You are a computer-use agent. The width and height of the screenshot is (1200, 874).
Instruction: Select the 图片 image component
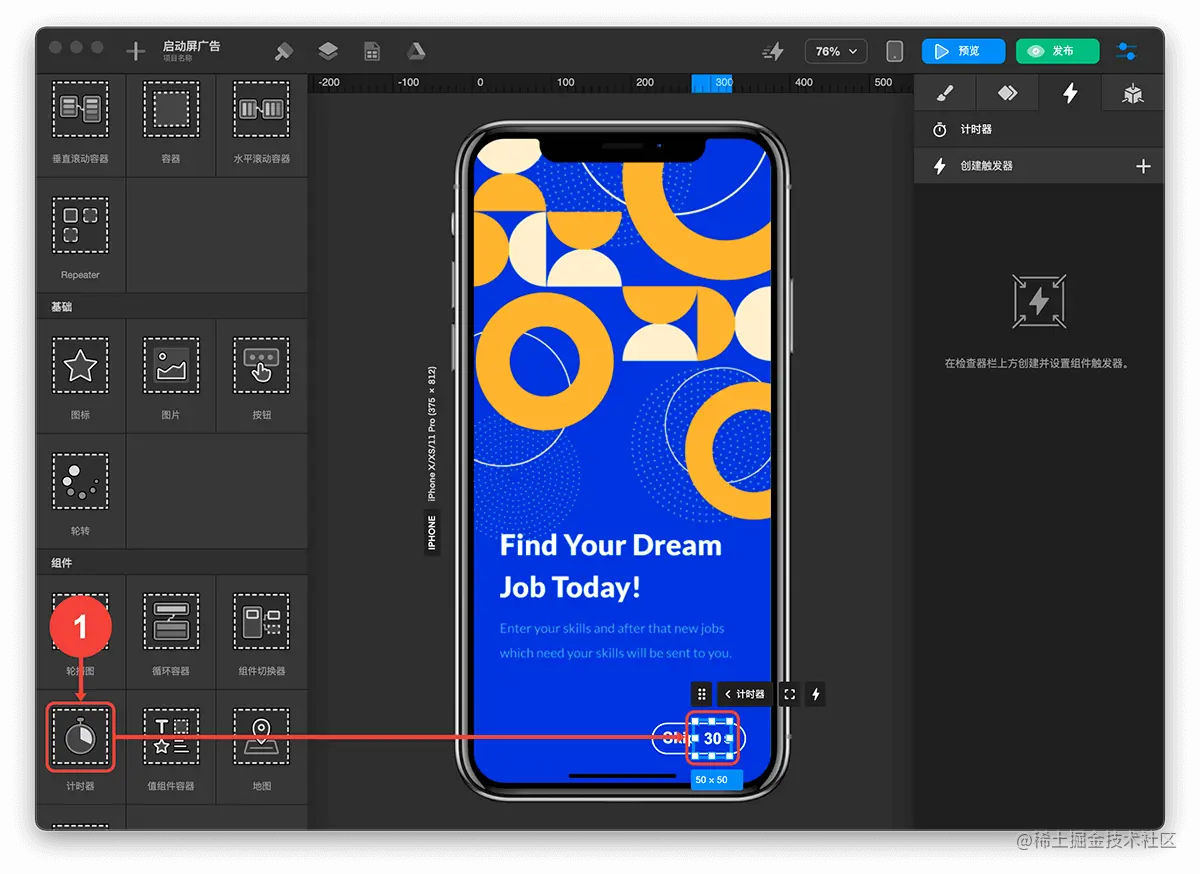coord(171,376)
